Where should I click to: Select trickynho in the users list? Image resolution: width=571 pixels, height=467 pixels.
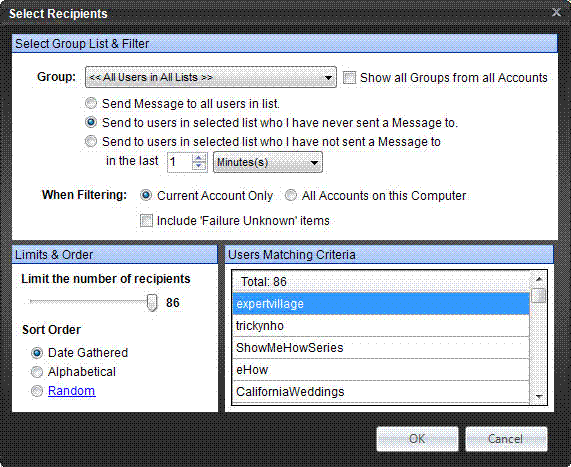click(x=381, y=326)
